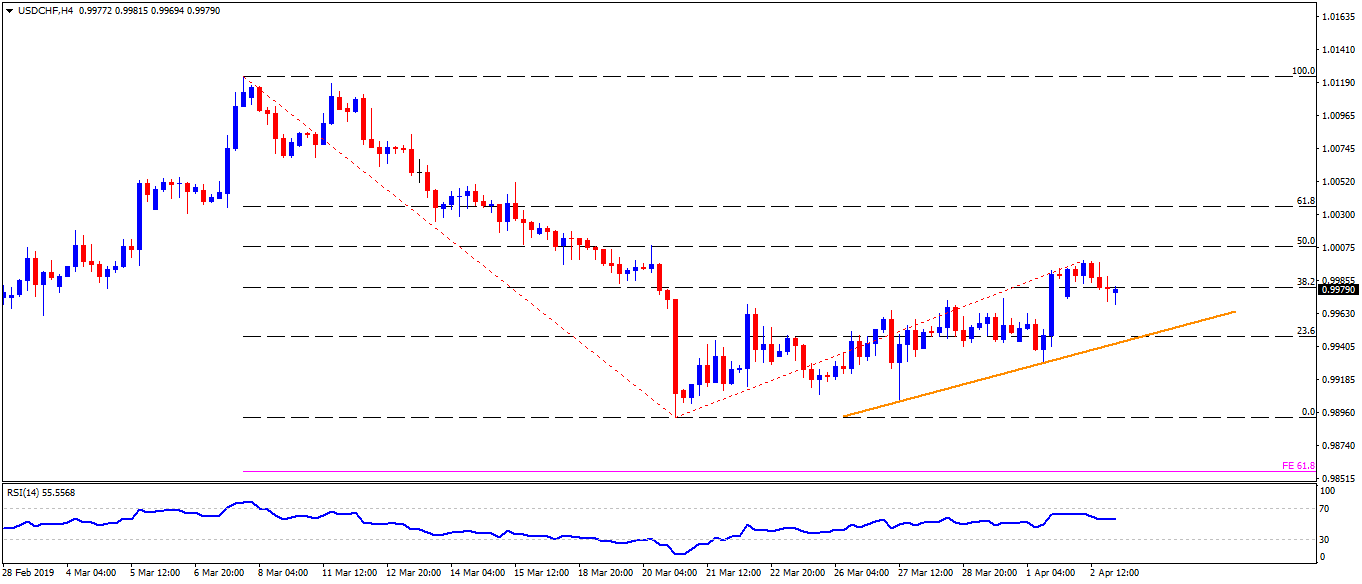Viewport: 1362px width, 584px height.
Task: Click the magenta FE 61.8 expansion label
Action: 1298,466
